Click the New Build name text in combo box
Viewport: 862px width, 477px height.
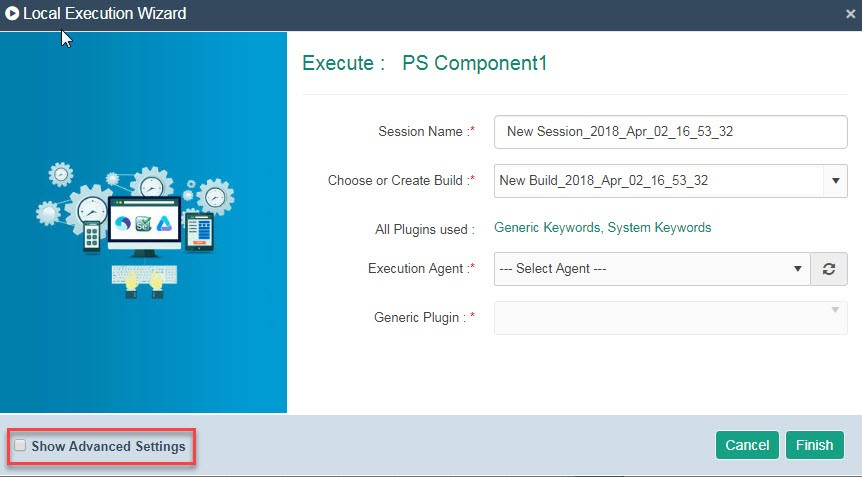click(x=604, y=181)
